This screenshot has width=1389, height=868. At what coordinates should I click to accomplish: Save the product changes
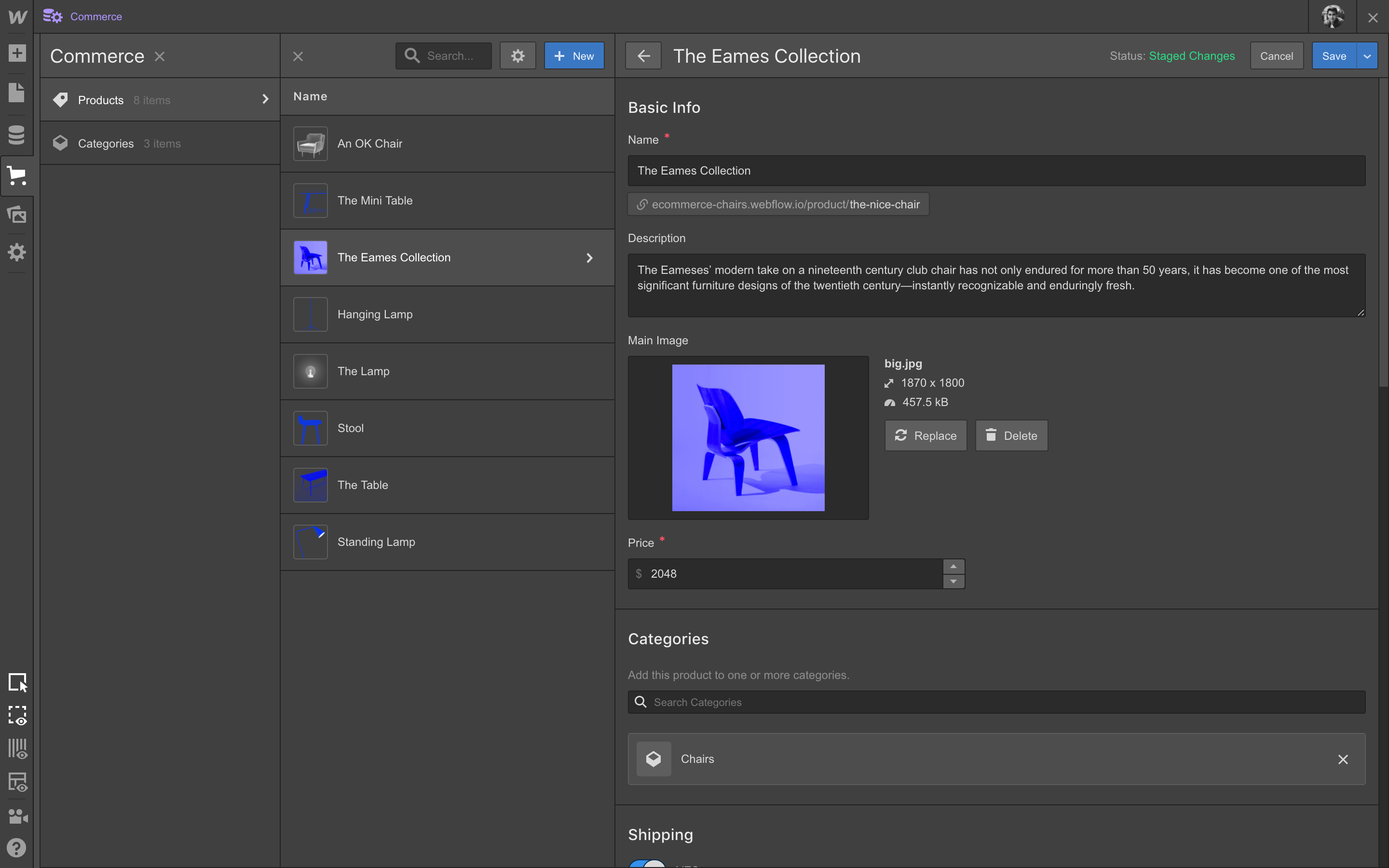tap(1334, 55)
